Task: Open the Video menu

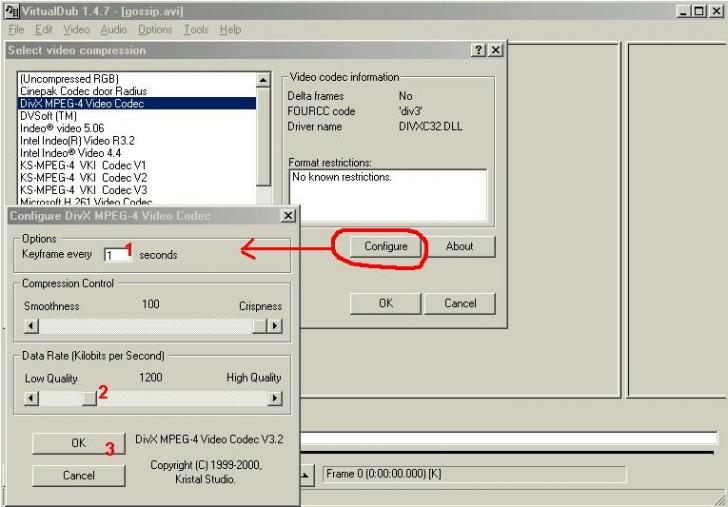Action: point(77,30)
